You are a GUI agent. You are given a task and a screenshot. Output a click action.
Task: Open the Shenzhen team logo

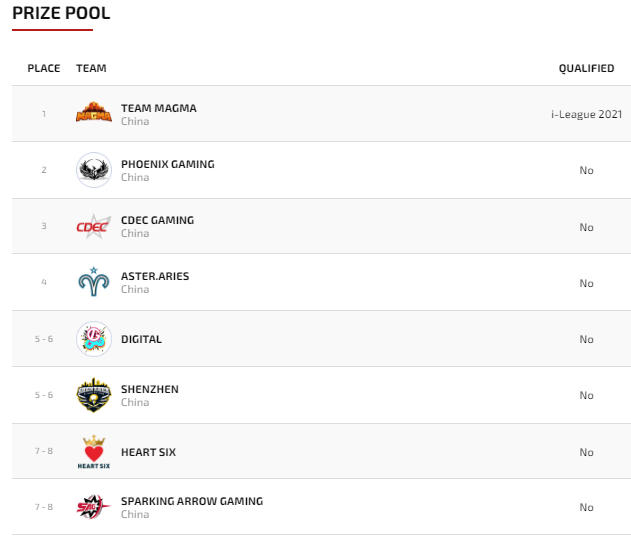(x=94, y=395)
